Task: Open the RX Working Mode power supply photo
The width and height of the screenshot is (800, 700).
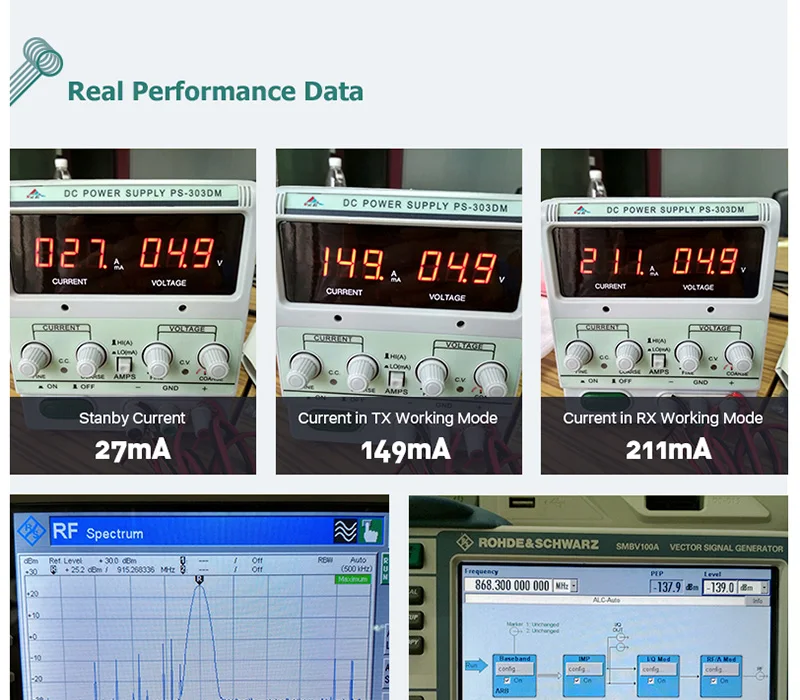Action: coord(664,311)
